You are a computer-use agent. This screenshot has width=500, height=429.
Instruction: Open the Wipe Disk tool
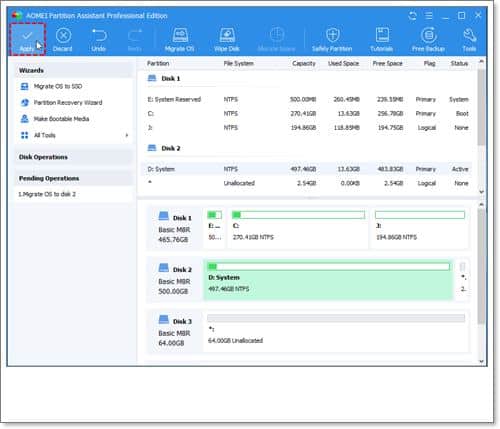point(227,40)
